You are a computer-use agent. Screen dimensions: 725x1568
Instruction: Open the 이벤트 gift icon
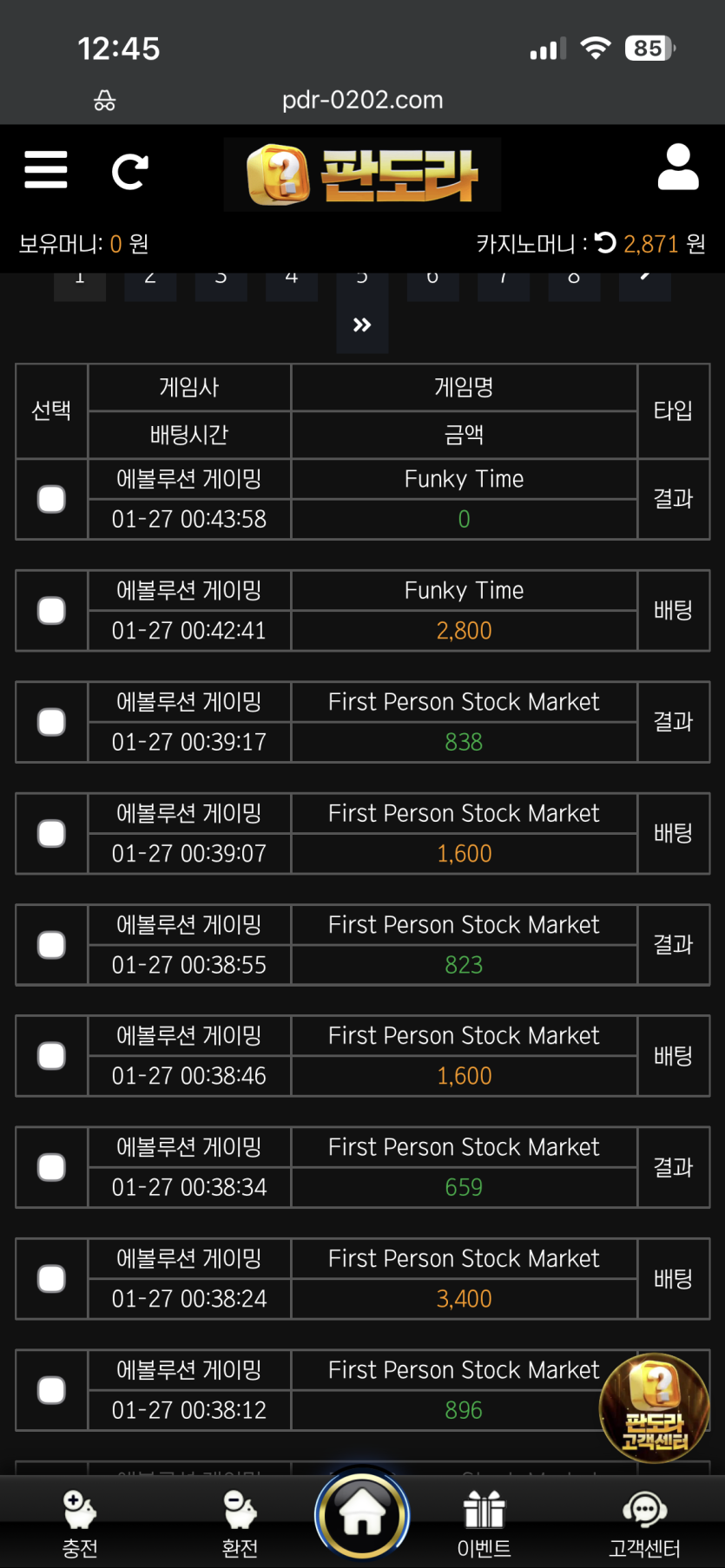point(484,1523)
